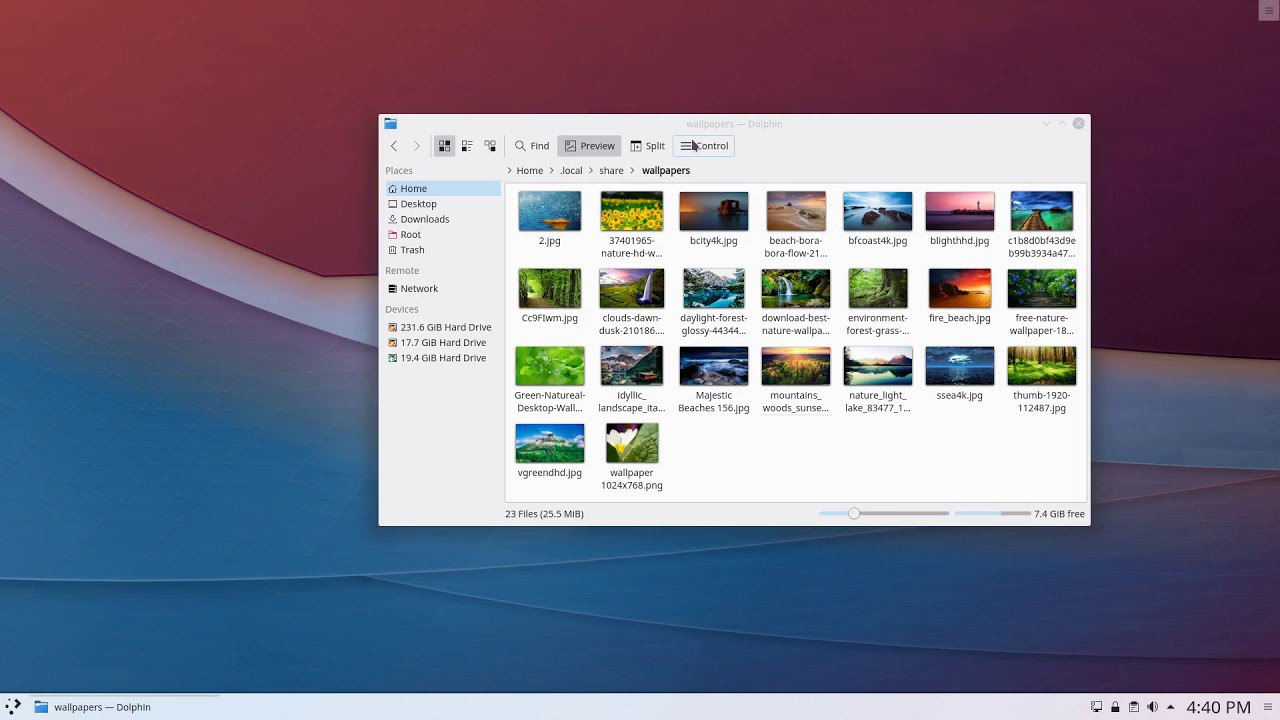Expand the arrow before wallpapers breadcrumb
This screenshot has width=1280, height=720.
(x=633, y=171)
